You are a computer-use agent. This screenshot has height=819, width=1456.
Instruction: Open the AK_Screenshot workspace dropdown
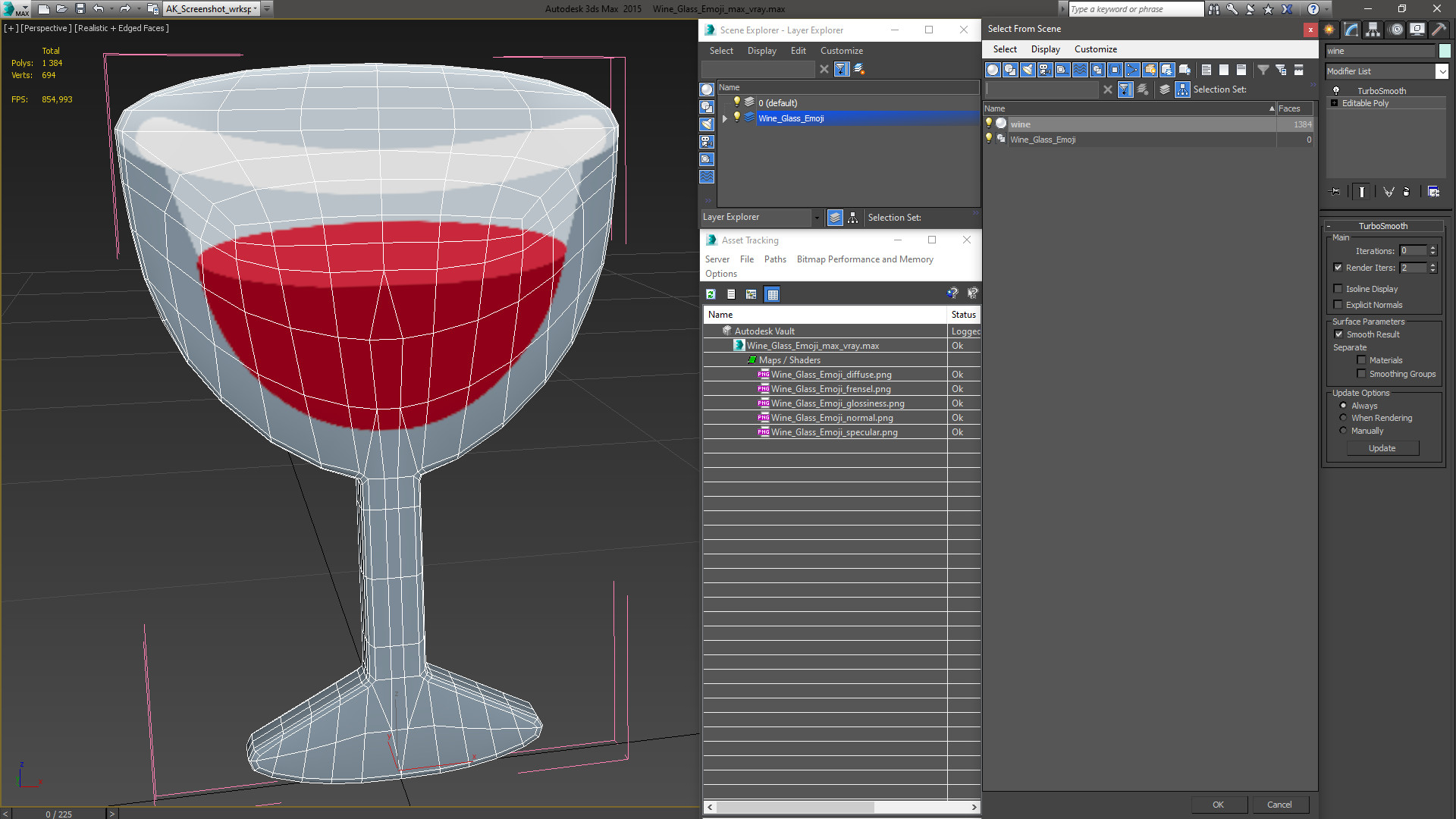(x=256, y=9)
